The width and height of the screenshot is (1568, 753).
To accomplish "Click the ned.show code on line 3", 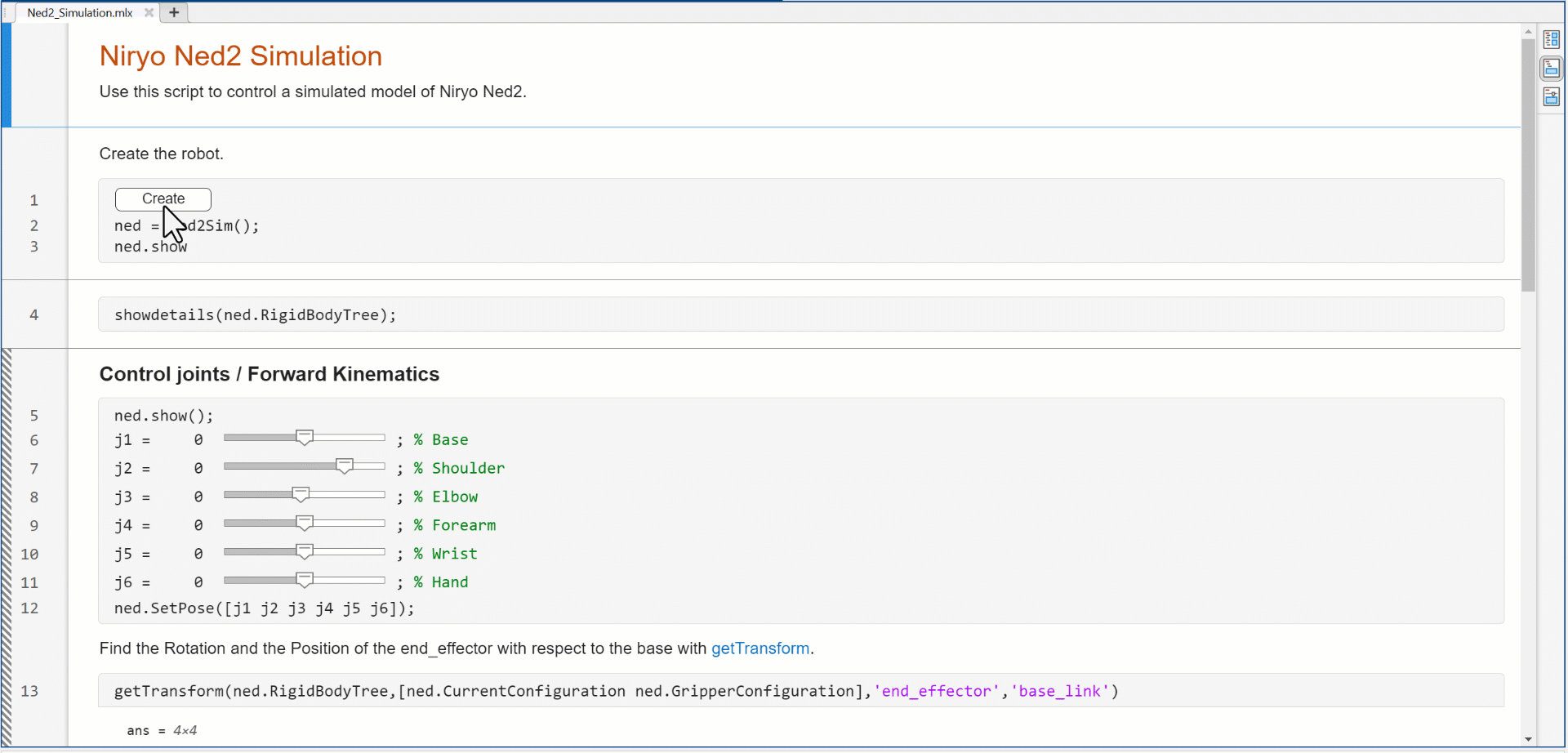I will [x=150, y=247].
